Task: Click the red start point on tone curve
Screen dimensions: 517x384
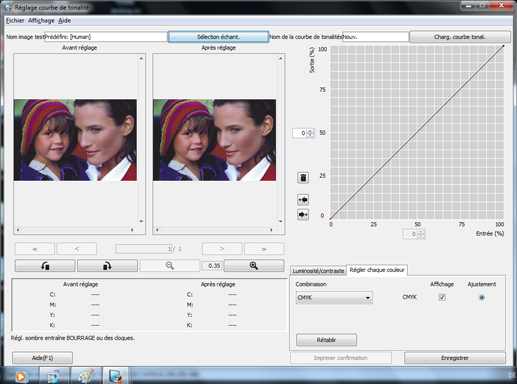Action: 330,219
